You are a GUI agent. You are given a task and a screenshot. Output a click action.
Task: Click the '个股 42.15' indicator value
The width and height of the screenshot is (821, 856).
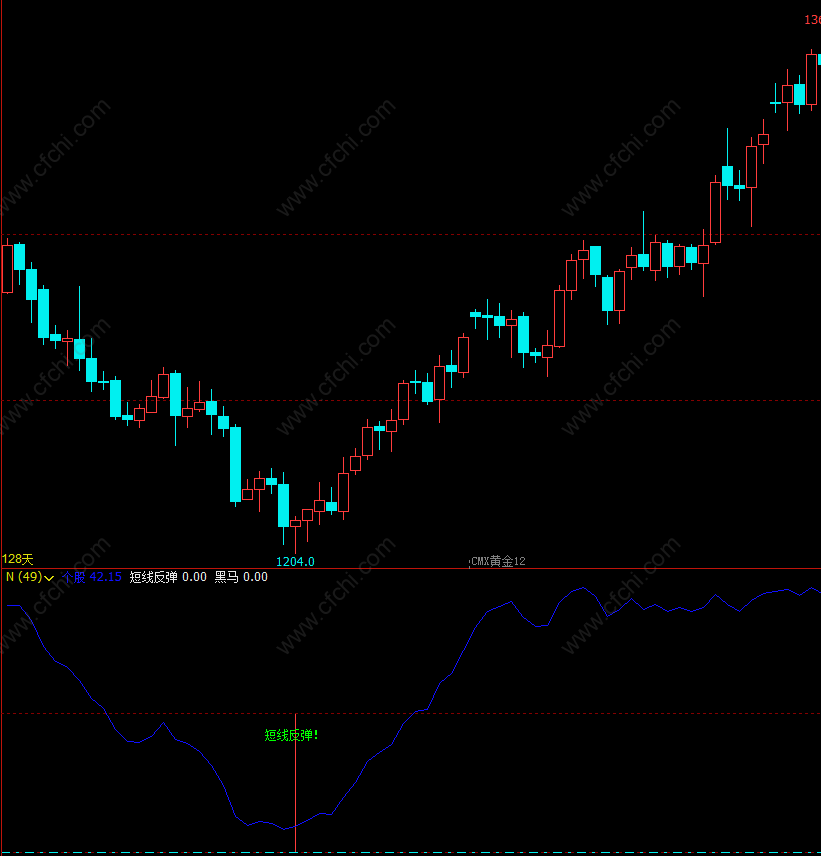pyautogui.click(x=91, y=577)
